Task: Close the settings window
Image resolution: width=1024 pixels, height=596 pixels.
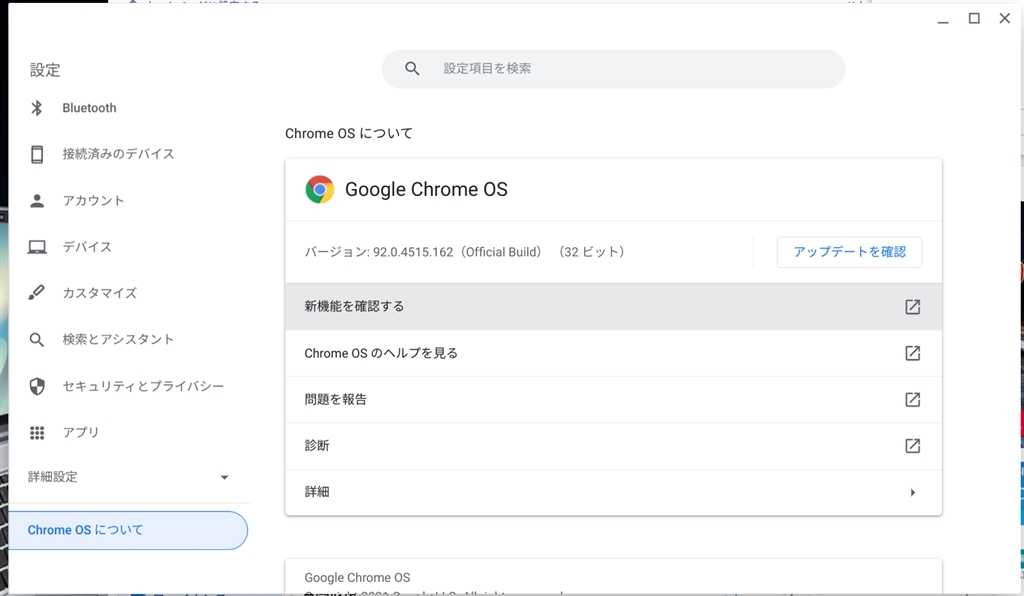Action: [x=1005, y=18]
